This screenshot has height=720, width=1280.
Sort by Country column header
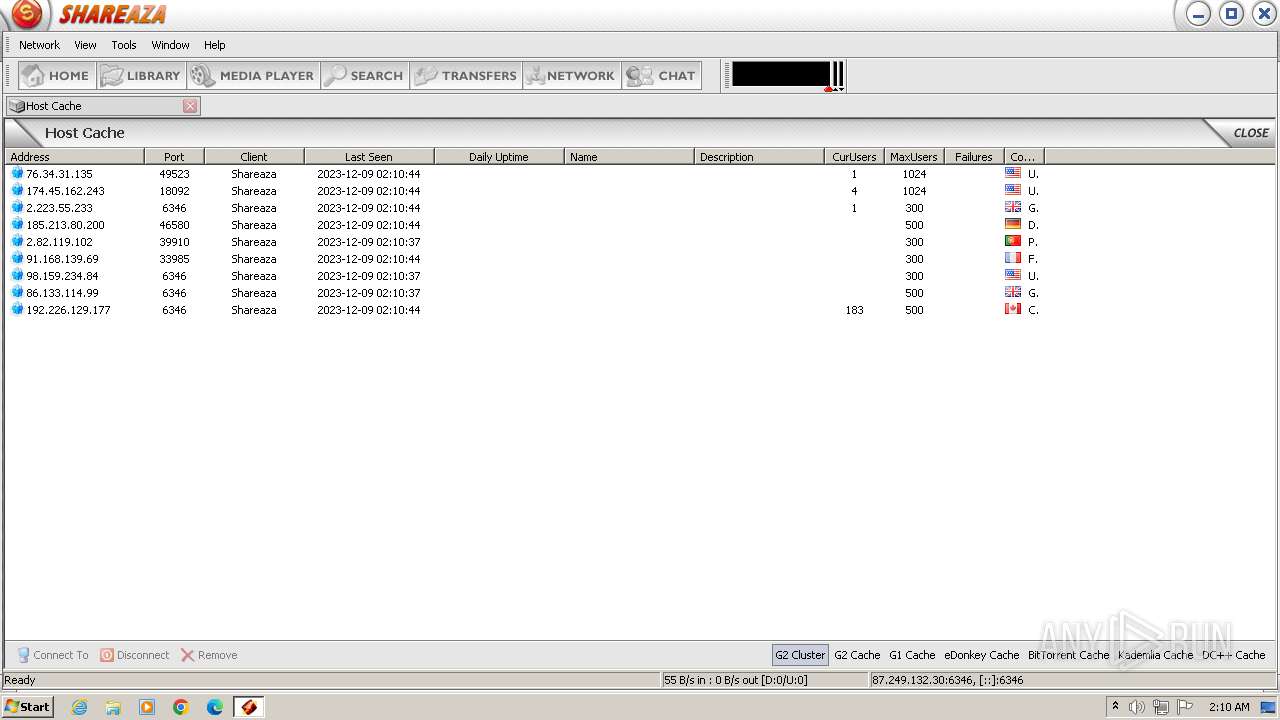(x=1024, y=157)
